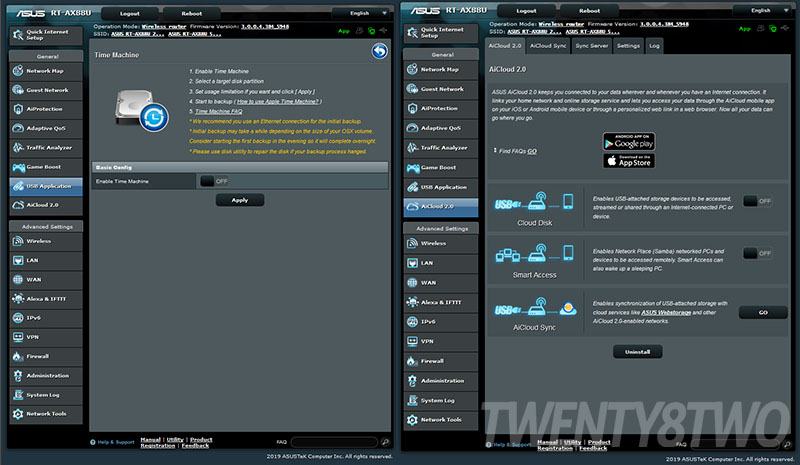800x465 pixels.
Task: Open LAN icon in left window sidebar
Action: tap(18, 260)
